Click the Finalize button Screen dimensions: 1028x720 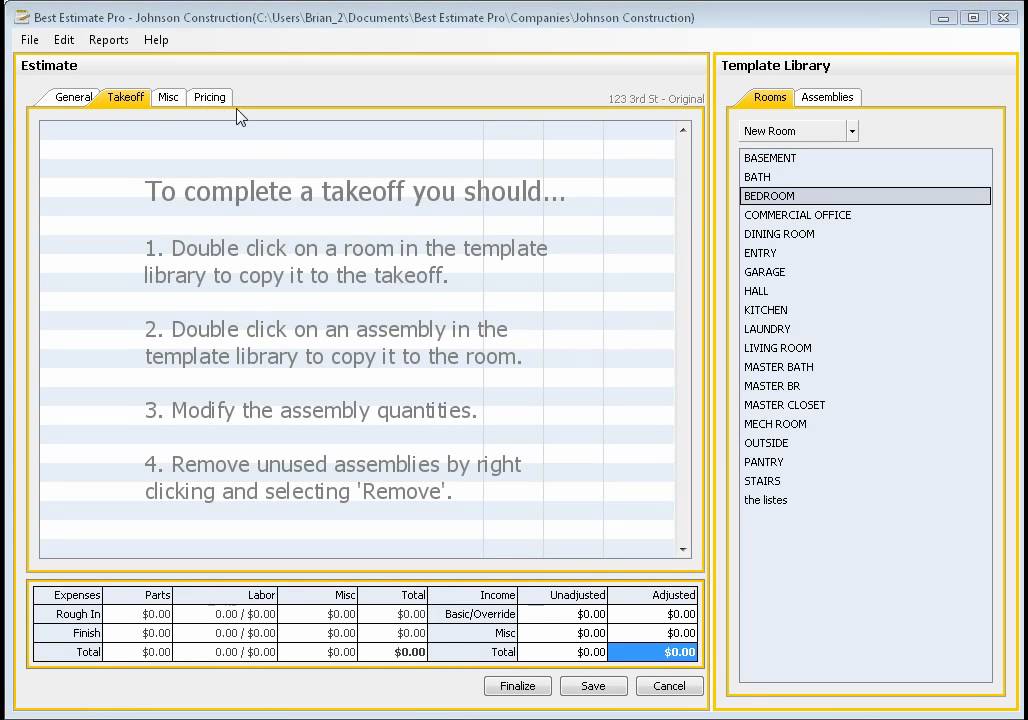(x=518, y=686)
